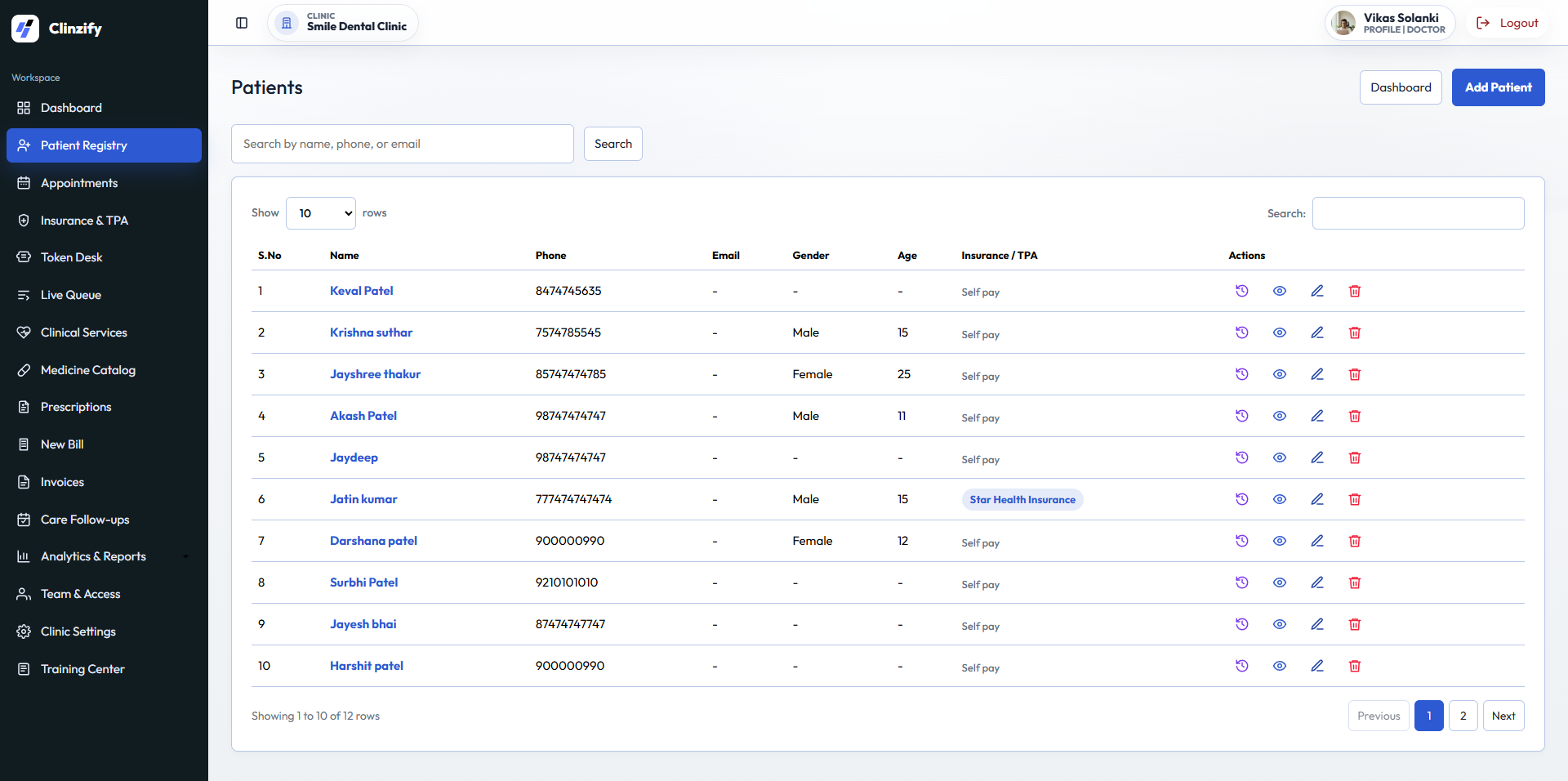Image resolution: width=1568 pixels, height=781 pixels.
Task: Sort by the Name column header
Action: click(344, 256)
